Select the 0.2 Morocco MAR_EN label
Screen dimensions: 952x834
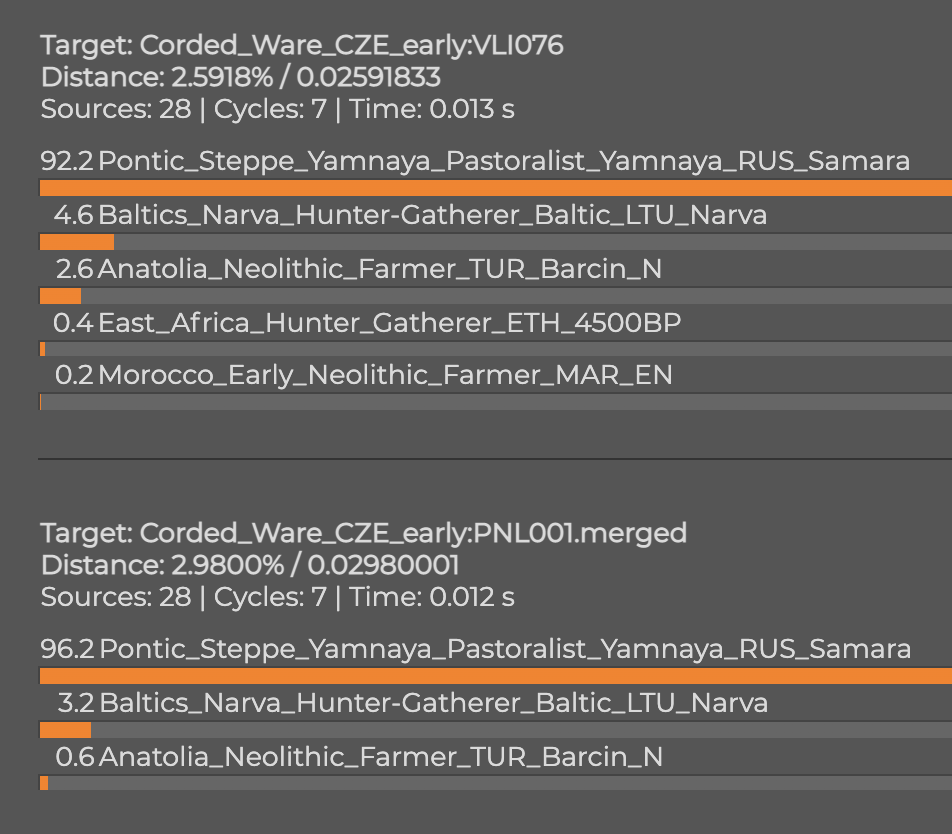pos(364,375)
